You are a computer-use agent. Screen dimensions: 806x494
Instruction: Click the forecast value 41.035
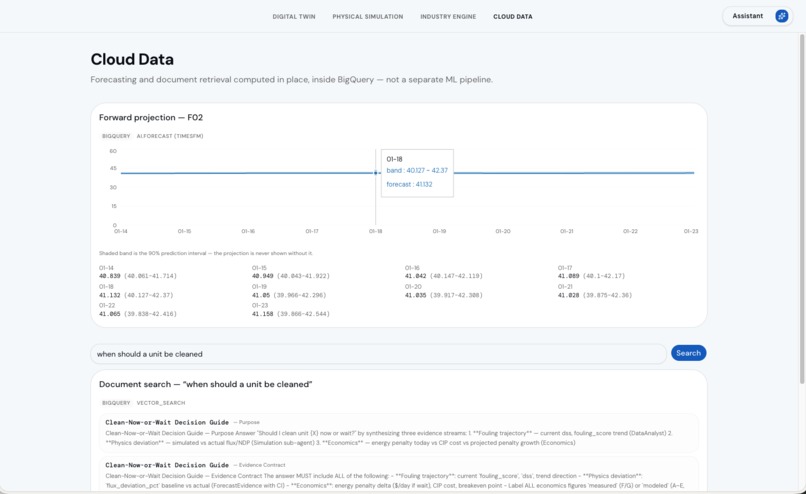pos(416,296)
